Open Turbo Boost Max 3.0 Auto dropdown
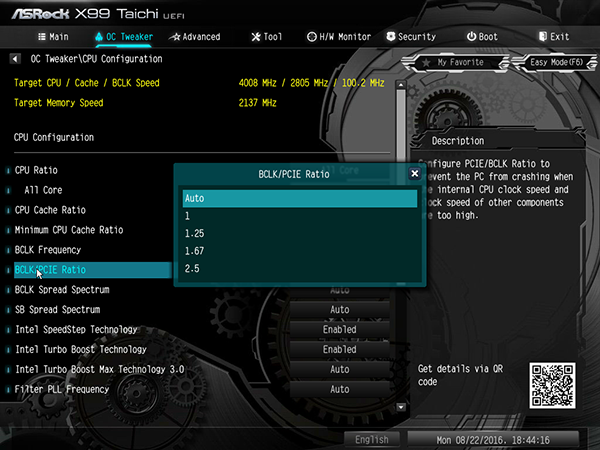This screenshot has height=450, width=600. tap(340, 369)
